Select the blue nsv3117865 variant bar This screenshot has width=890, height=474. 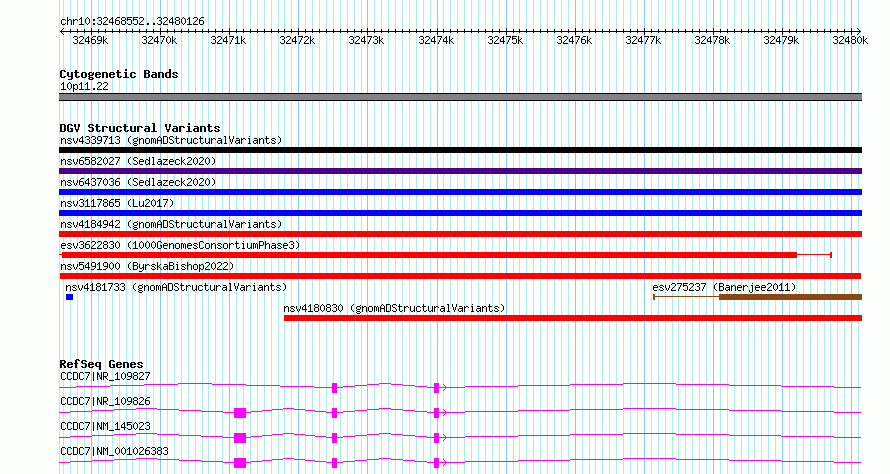[x=460, y=213]
